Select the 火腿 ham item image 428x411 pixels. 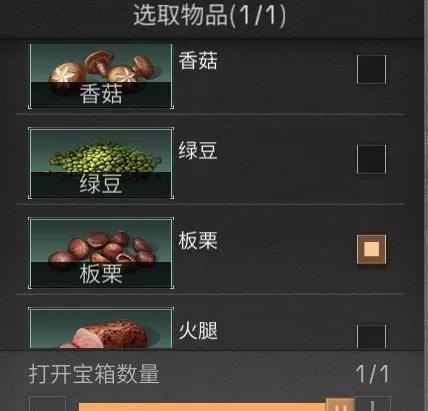point(101,328)
